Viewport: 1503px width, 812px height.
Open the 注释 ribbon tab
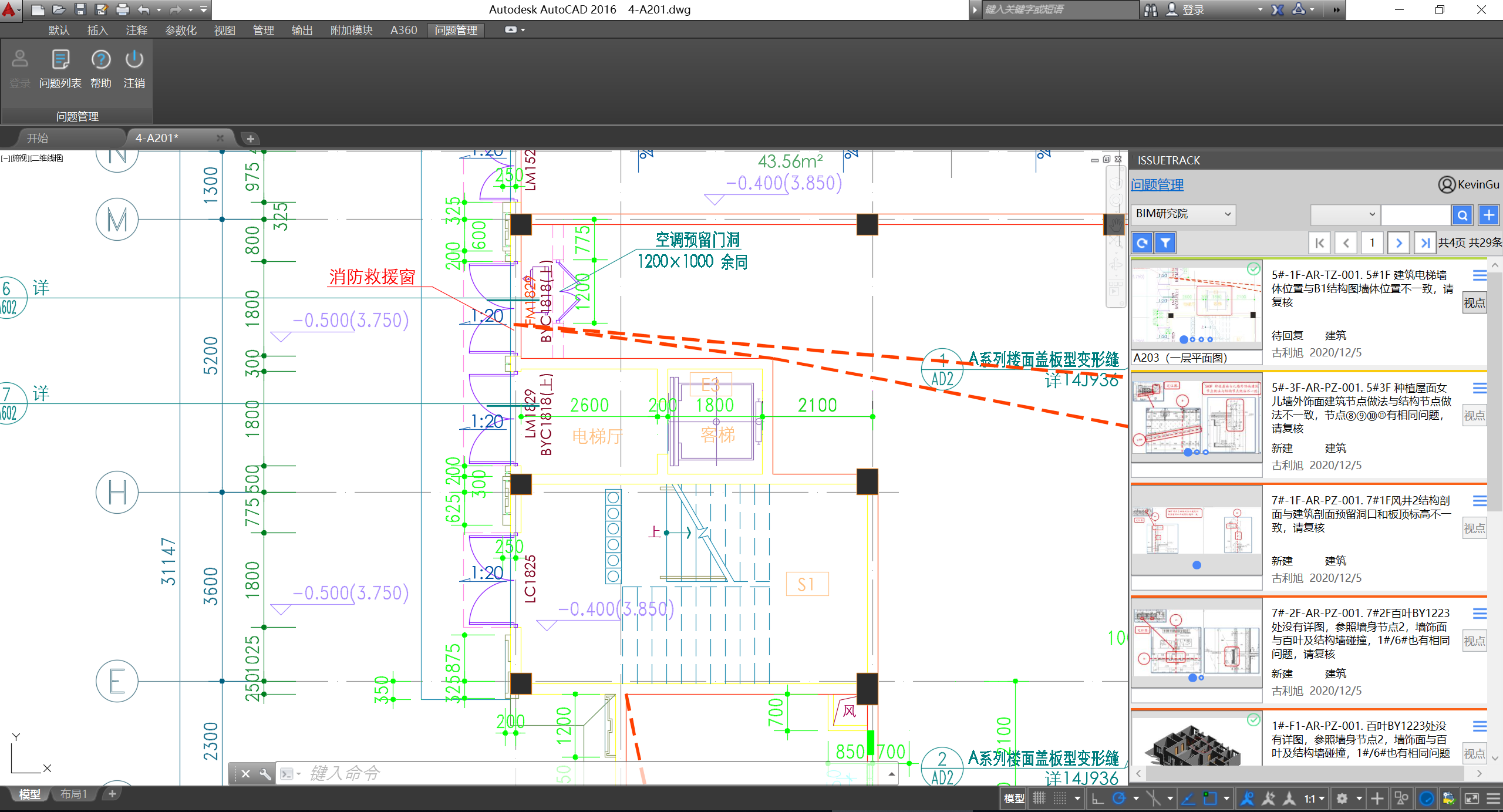click(x=136, y=30)
